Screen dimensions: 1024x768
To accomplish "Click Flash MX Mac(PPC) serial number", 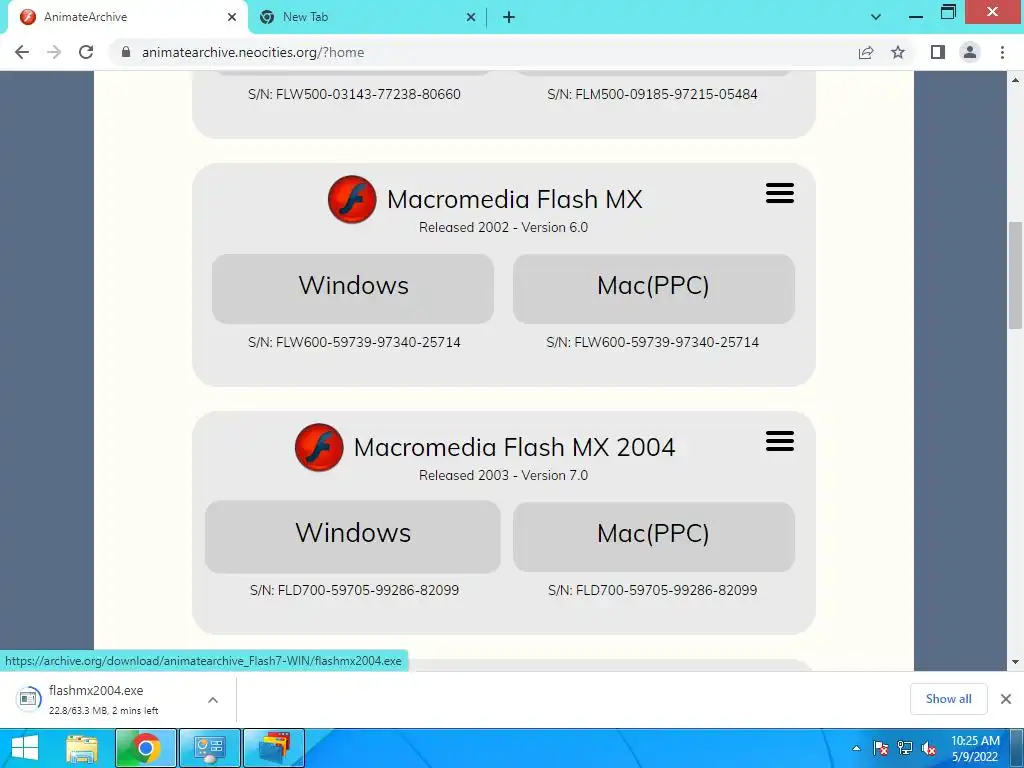I will pyautogui.click(x=652, y=342).
